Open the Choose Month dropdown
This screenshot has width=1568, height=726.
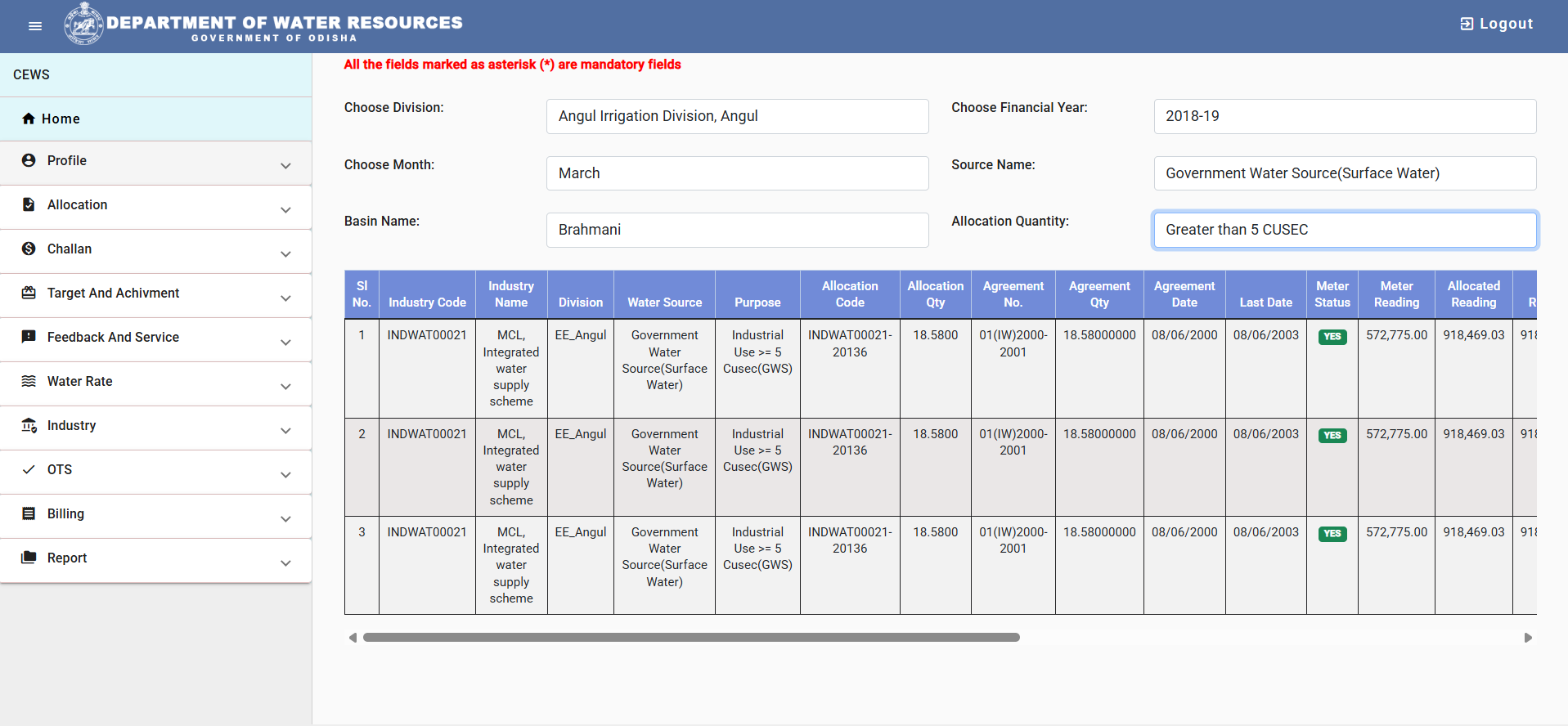click(x=737, y=173)
